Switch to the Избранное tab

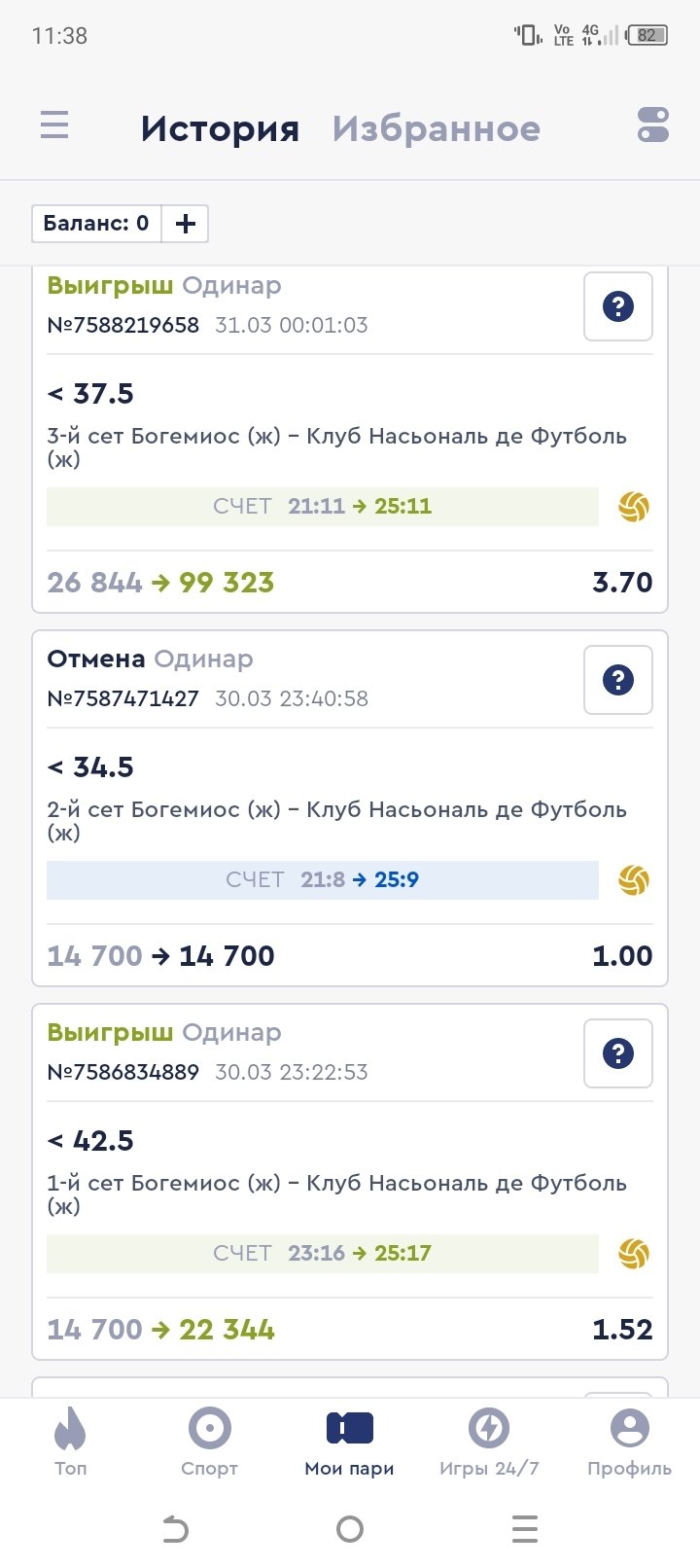pos(436,128)
